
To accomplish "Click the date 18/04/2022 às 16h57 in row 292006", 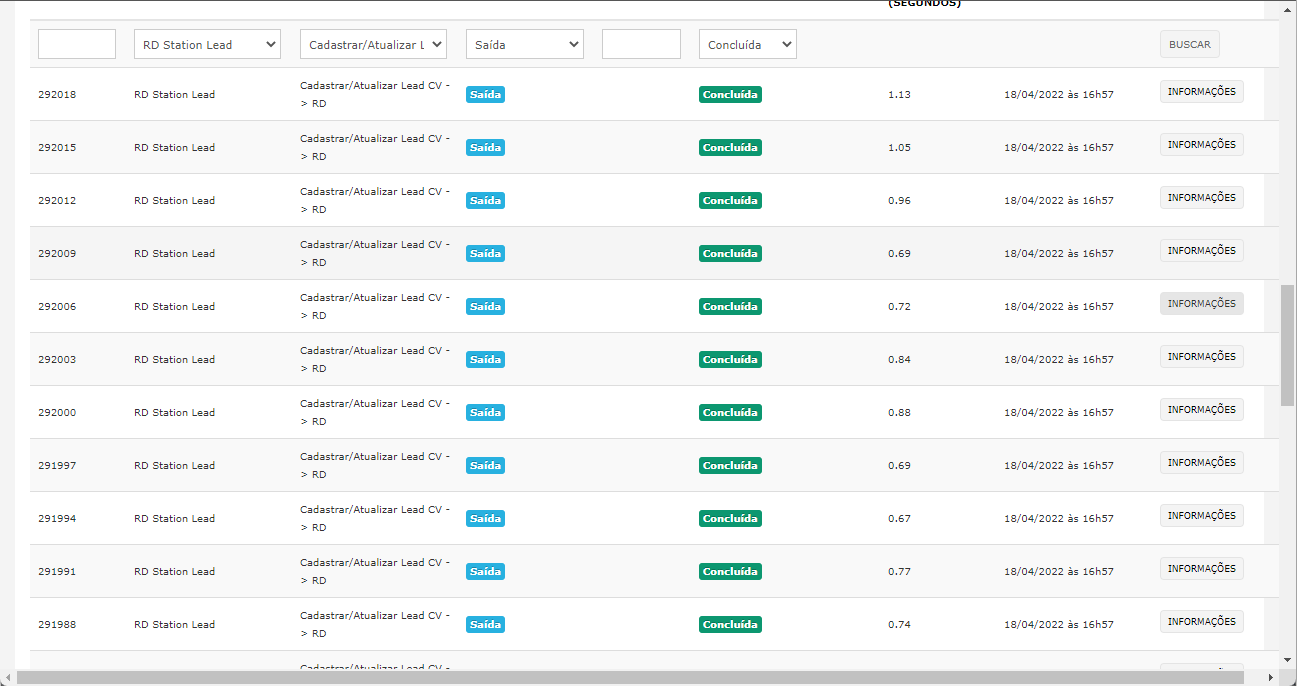I will coord(1059,307).
